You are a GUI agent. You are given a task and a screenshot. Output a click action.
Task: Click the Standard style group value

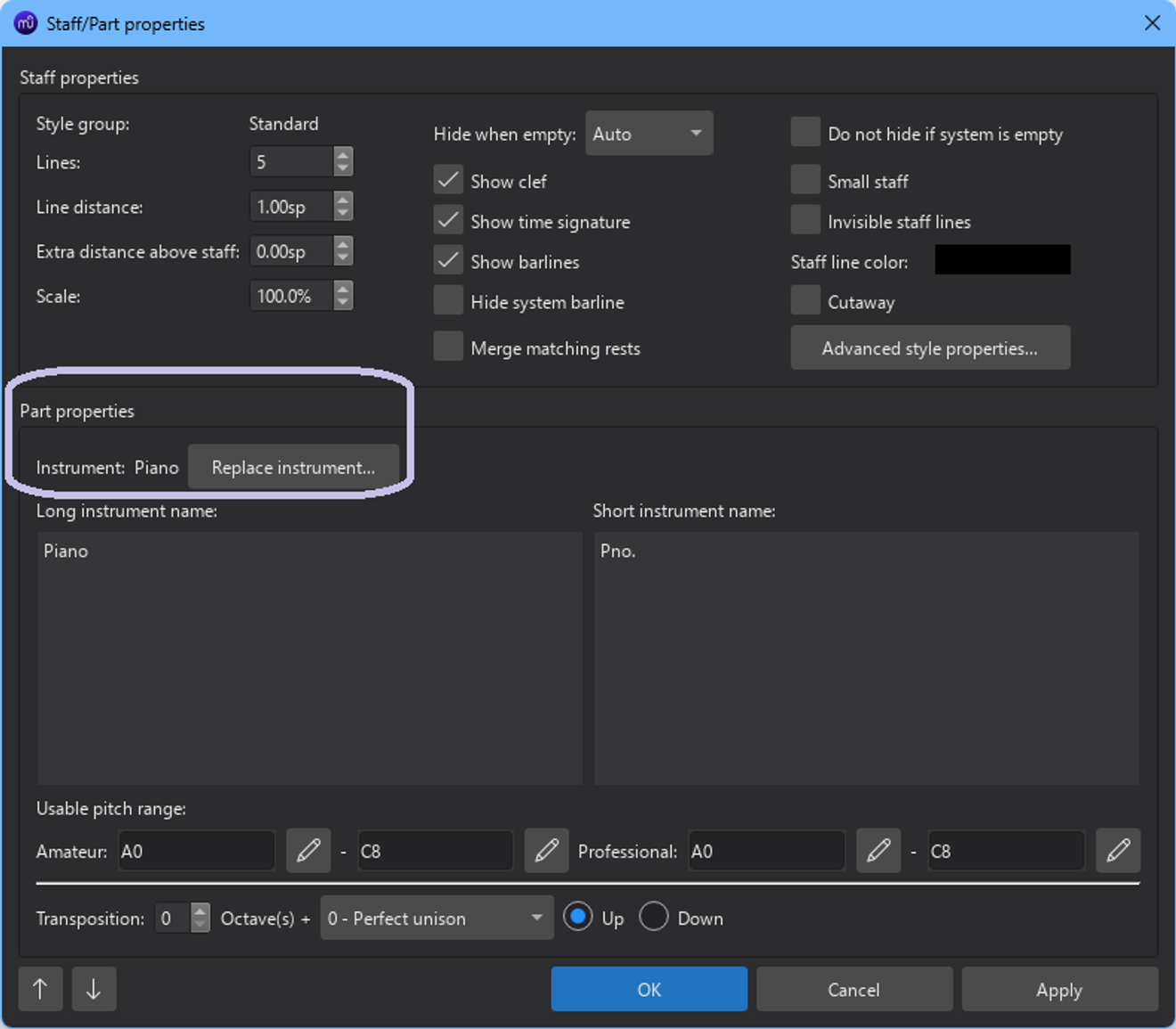(x=283, y=124)
